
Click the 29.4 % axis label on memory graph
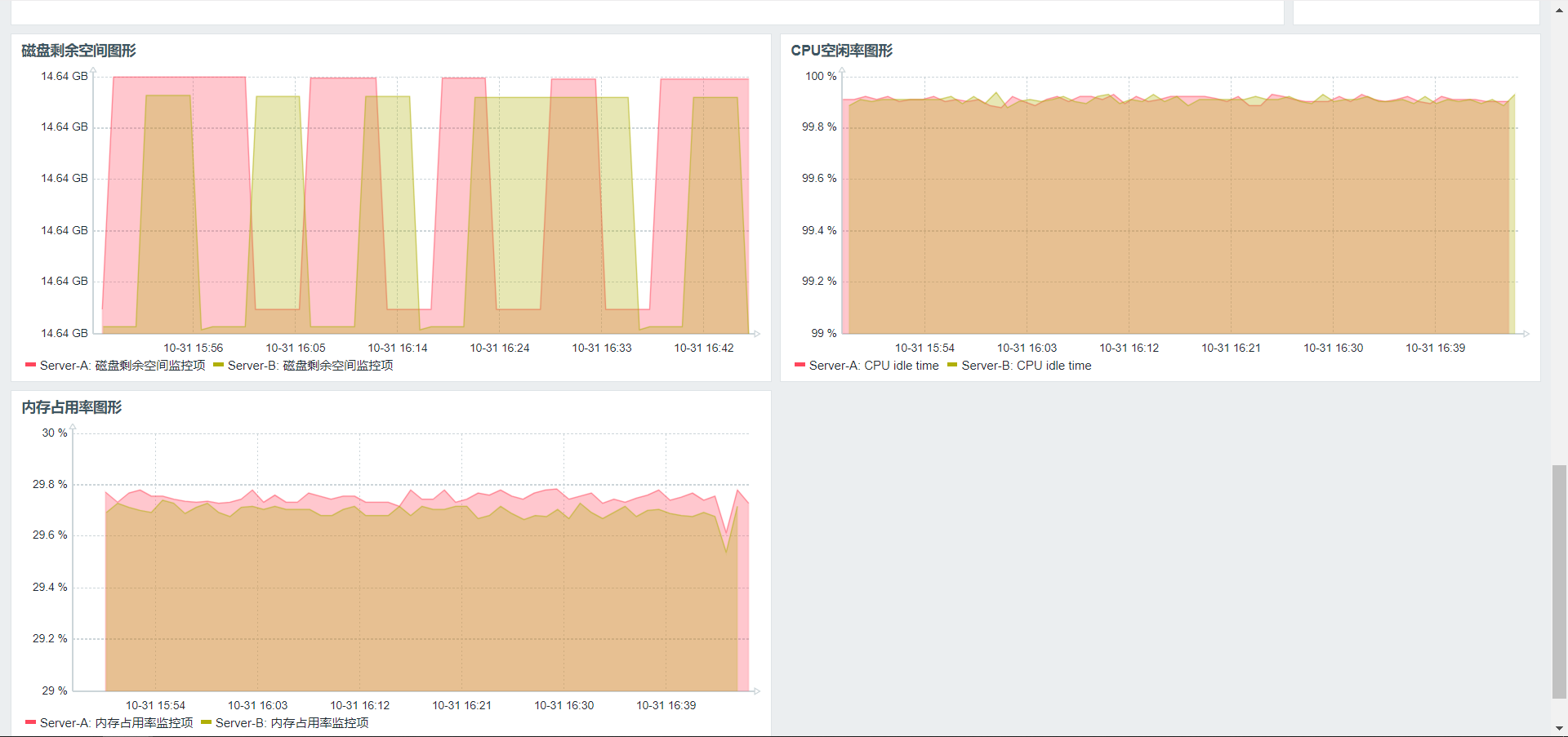click(50, 587)
